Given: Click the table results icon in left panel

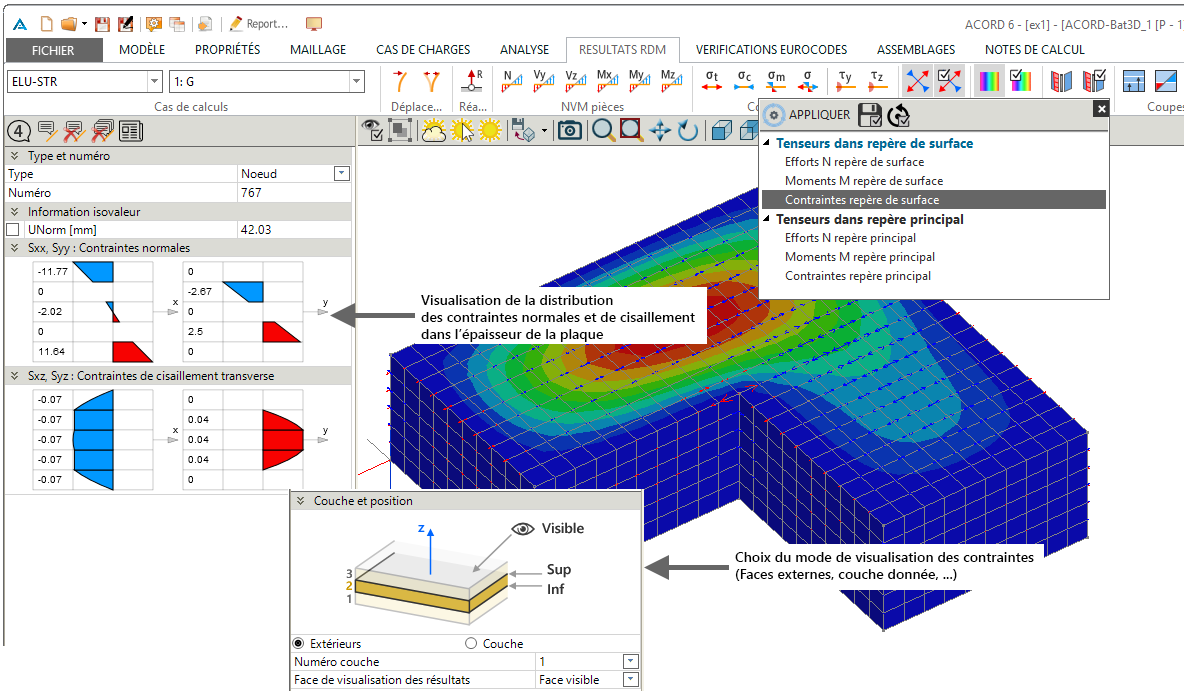Looking at the screenshot, I should point(131,131).
